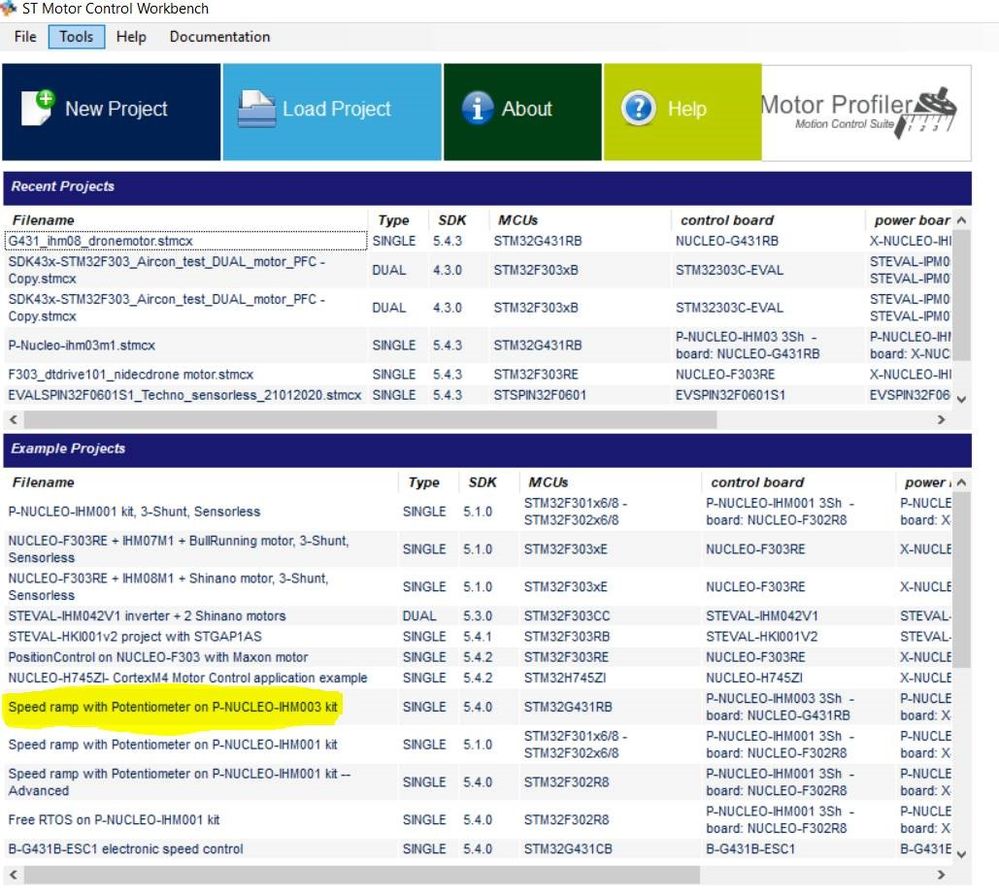
Task: Select F303_dtdrive101_nidecdrone motor.stmcx project
Action: coord(131,375)
